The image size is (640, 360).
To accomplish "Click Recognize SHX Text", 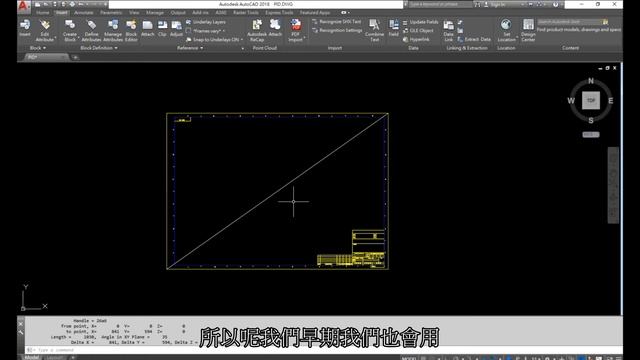I will tap(337, 21).
